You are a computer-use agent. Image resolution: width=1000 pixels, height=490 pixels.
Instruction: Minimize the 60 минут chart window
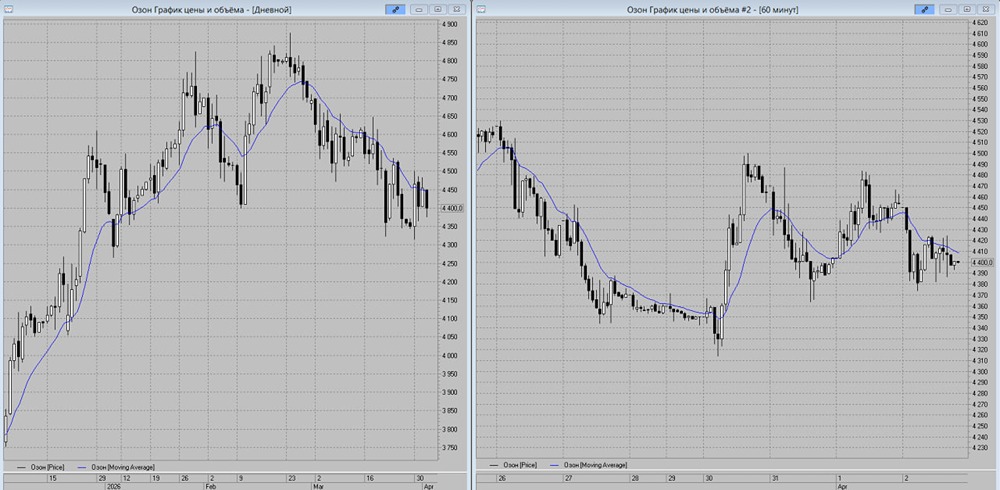tap(948, 9)
